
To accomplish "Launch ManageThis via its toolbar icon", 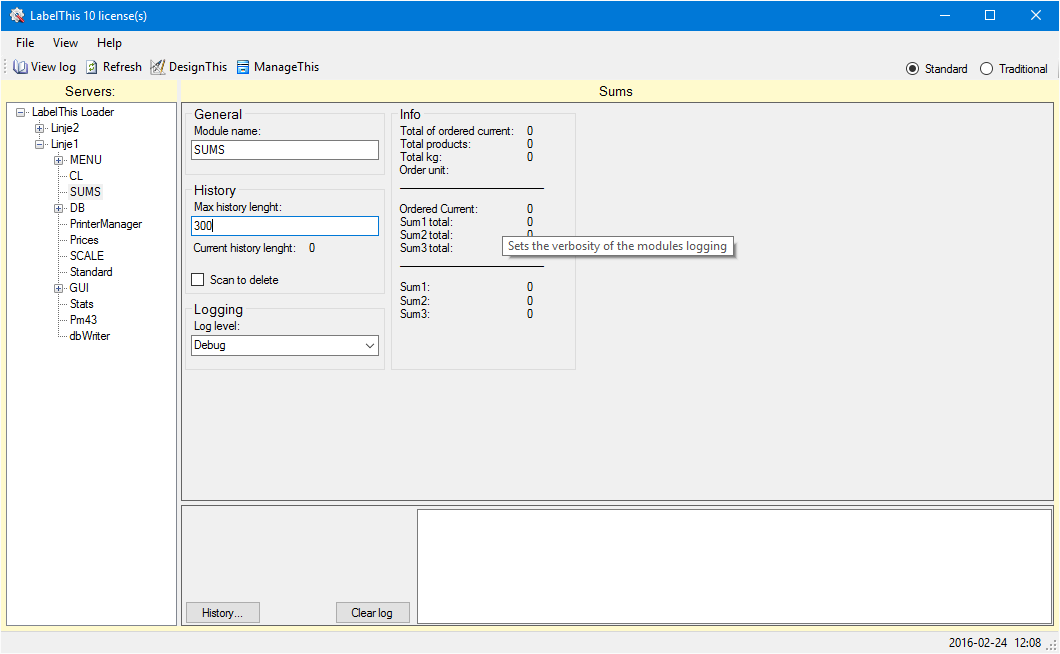I will [x=243, y=67].
